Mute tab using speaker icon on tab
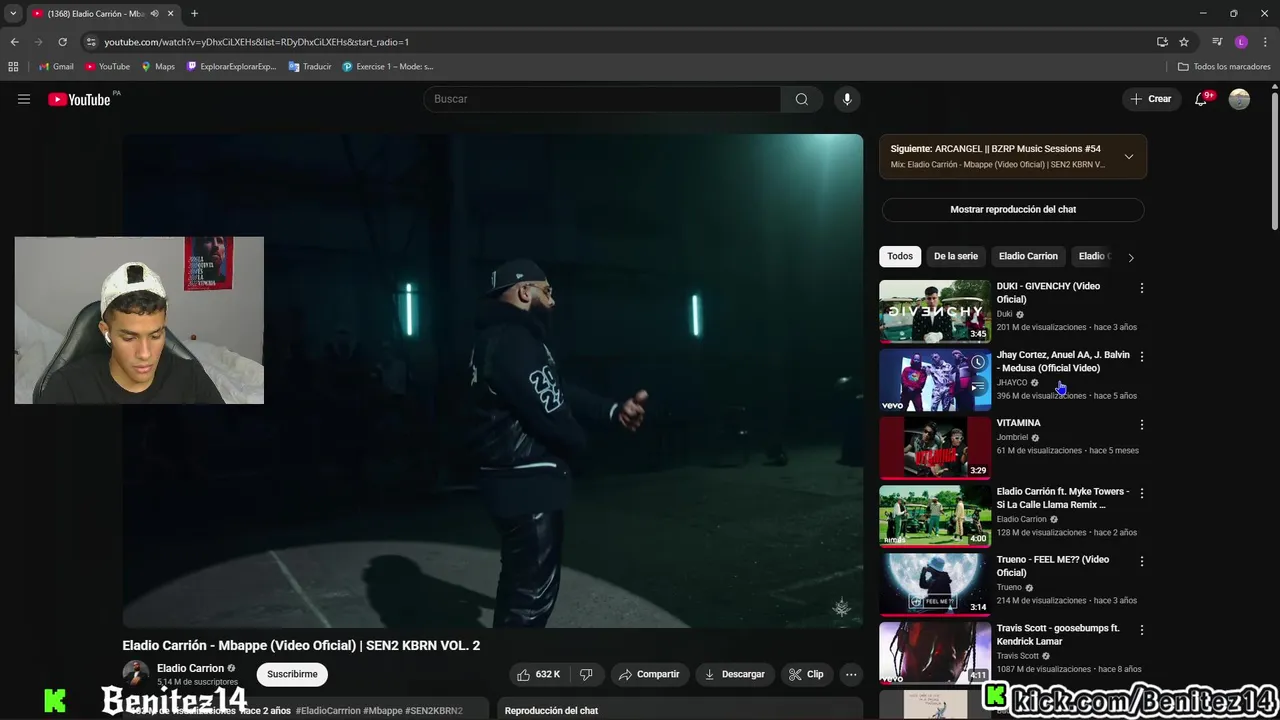 (x=154, y=14)
